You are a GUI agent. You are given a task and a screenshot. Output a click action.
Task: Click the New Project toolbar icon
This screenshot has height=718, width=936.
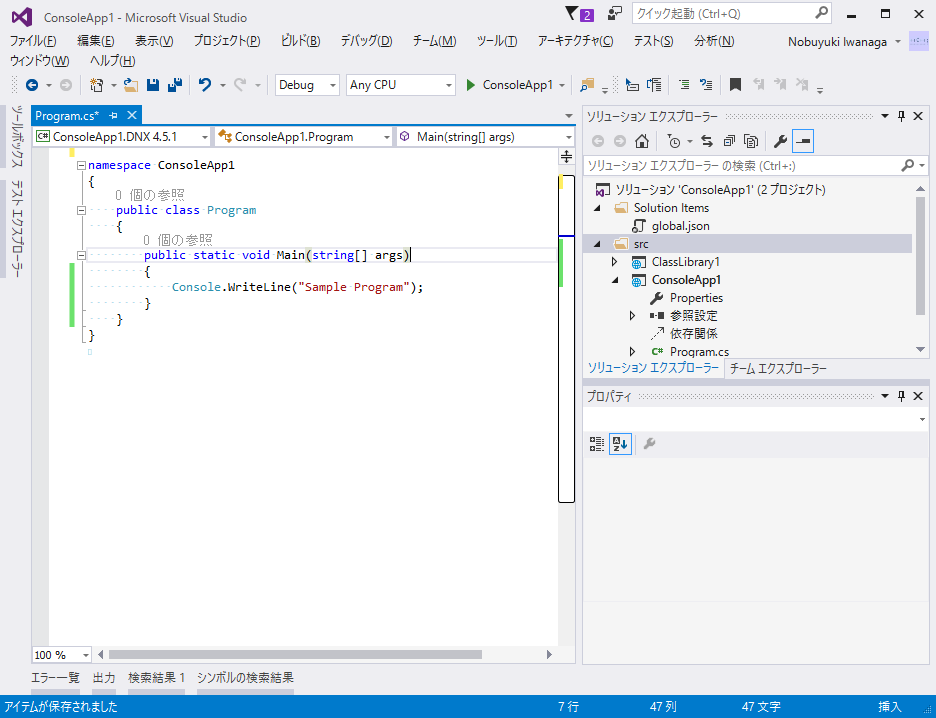[96, 85]
